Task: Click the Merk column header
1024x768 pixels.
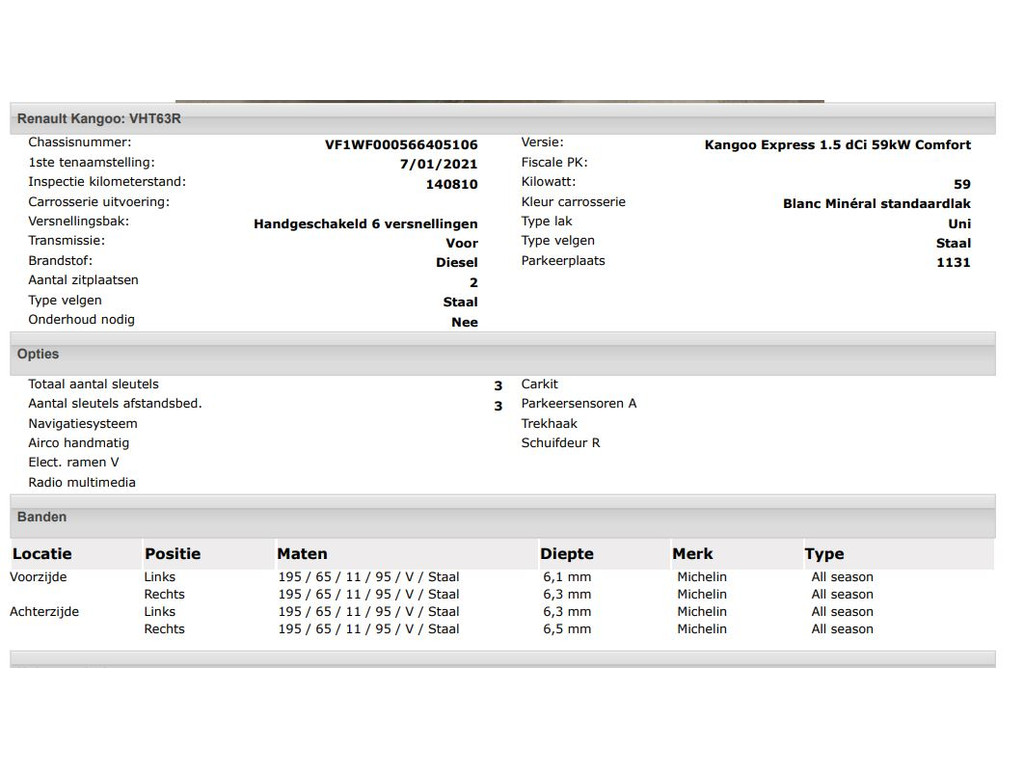Action: click(693, 554)
